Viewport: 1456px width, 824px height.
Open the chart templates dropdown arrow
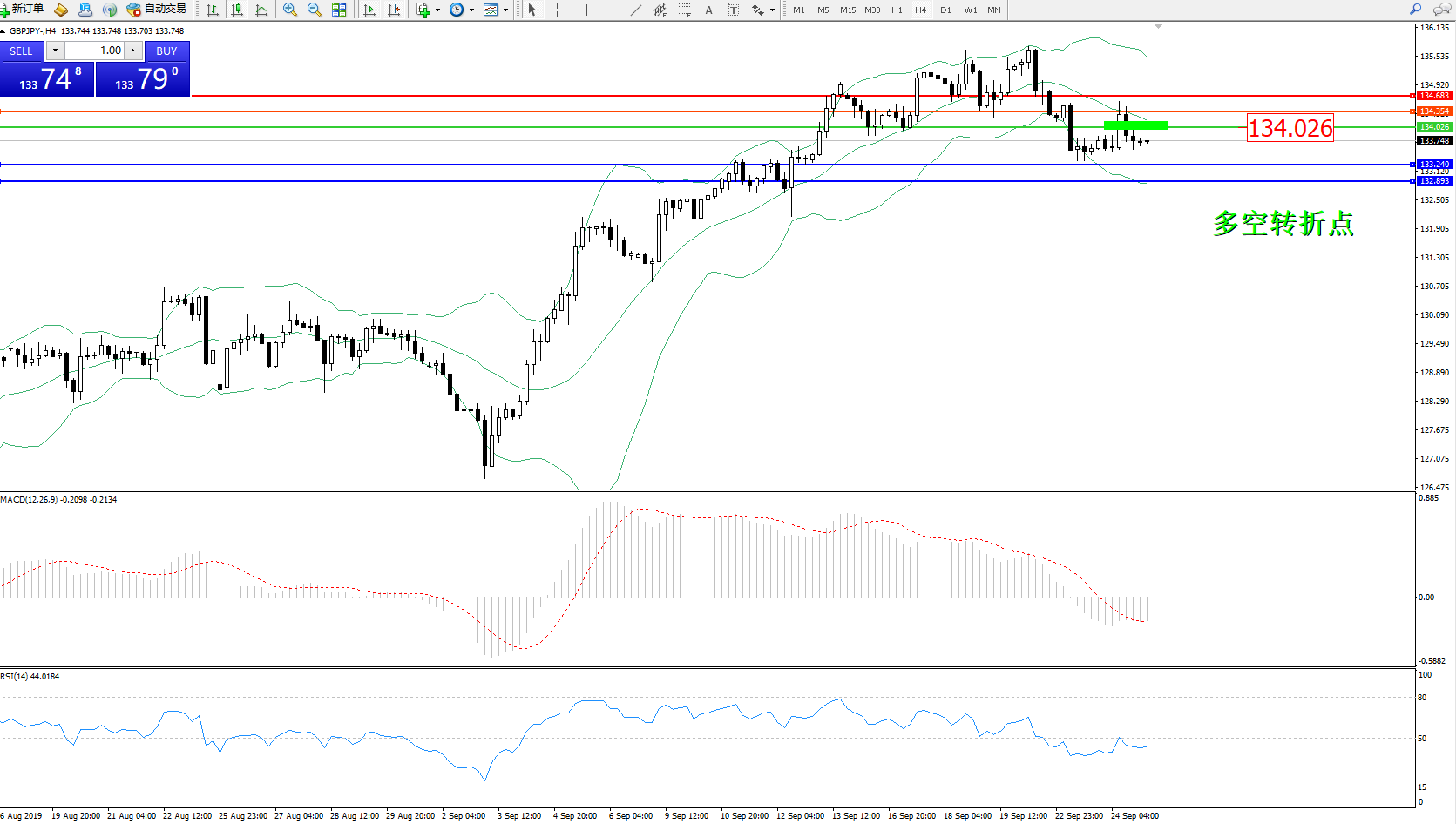[x=505, y=10]
